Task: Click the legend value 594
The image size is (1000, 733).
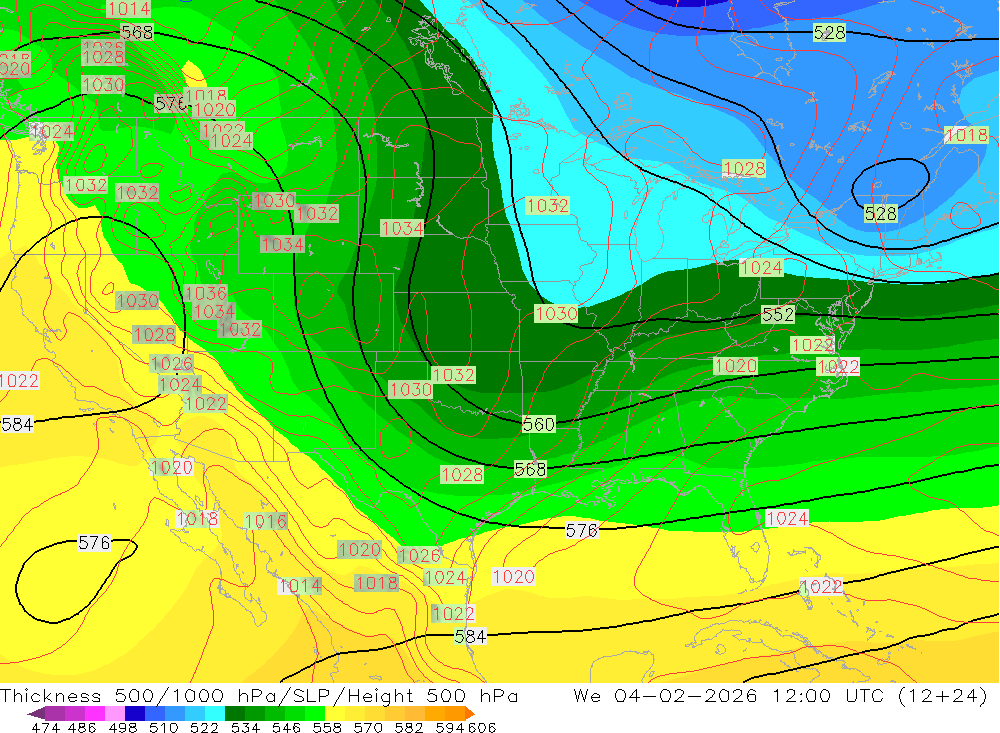Action: tap(449, 727)
